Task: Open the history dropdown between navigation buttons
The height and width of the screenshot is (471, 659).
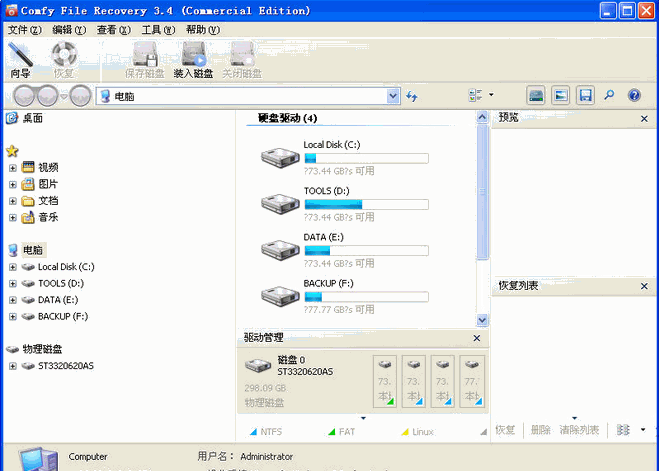Action: [x=63, y=97]
